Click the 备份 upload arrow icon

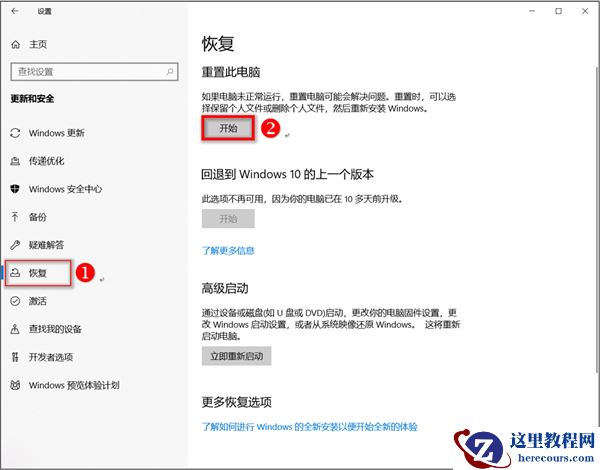(x=15, y=217)
